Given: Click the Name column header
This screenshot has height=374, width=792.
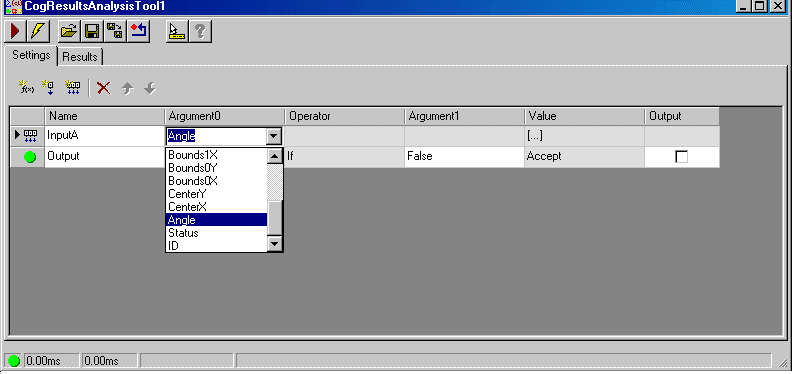Looking at the screenshot, I should click(105, 116).
